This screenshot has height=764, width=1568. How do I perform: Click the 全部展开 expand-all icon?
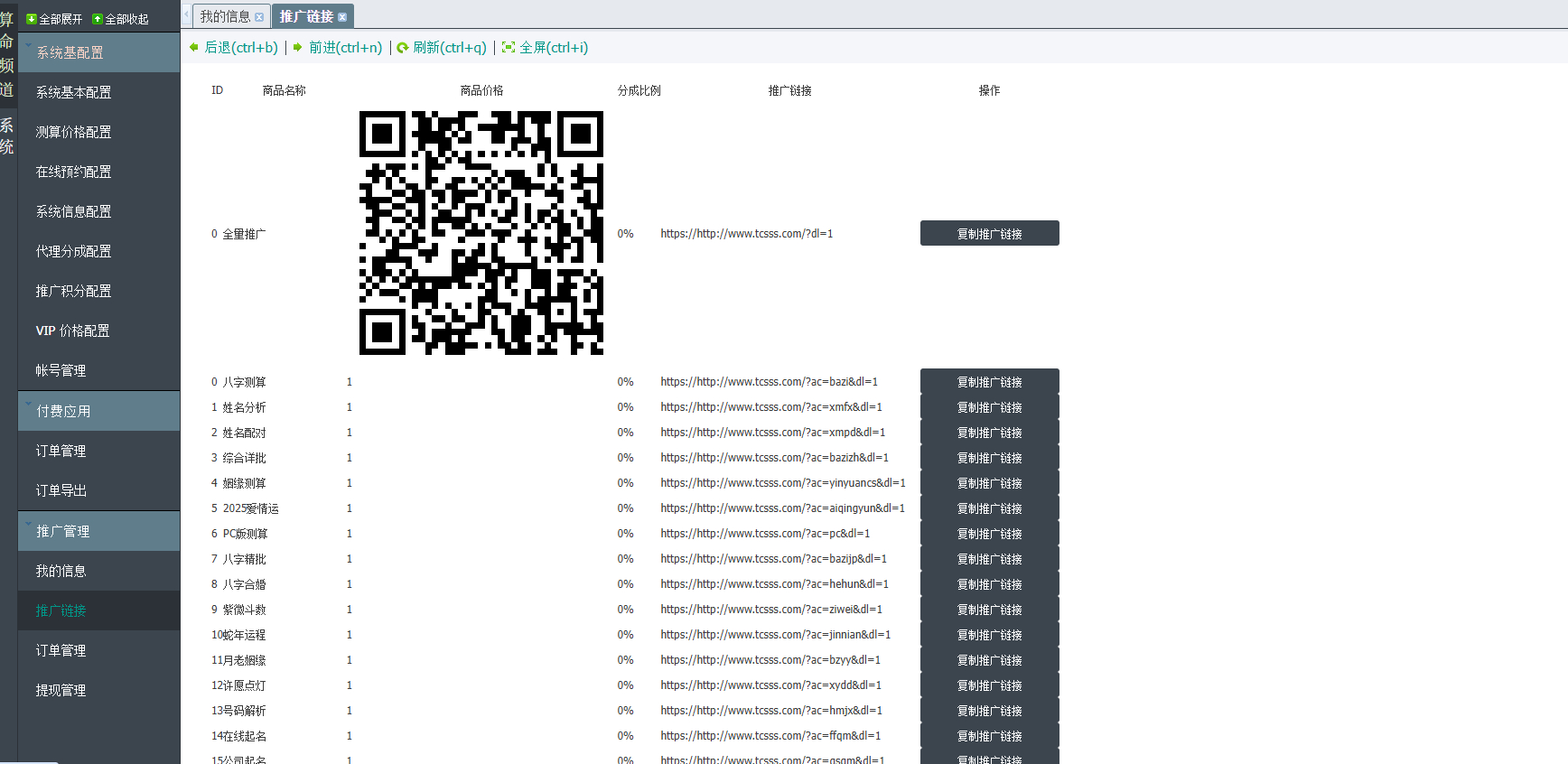pyautogui.click(x=32, y=19)
